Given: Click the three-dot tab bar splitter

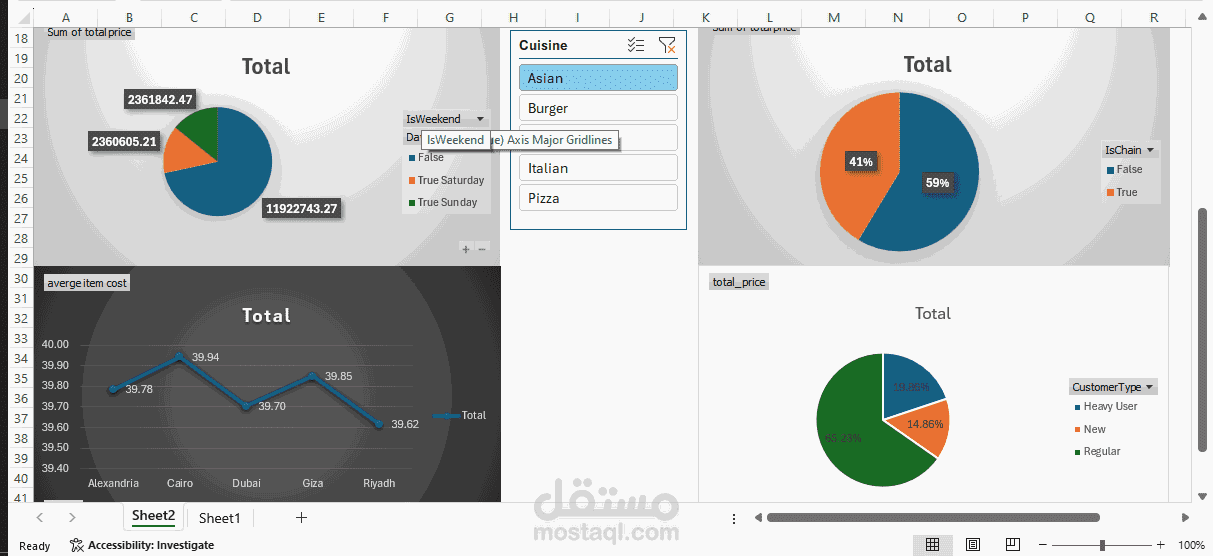Looking at the screenshot, I should coord(734,518).
